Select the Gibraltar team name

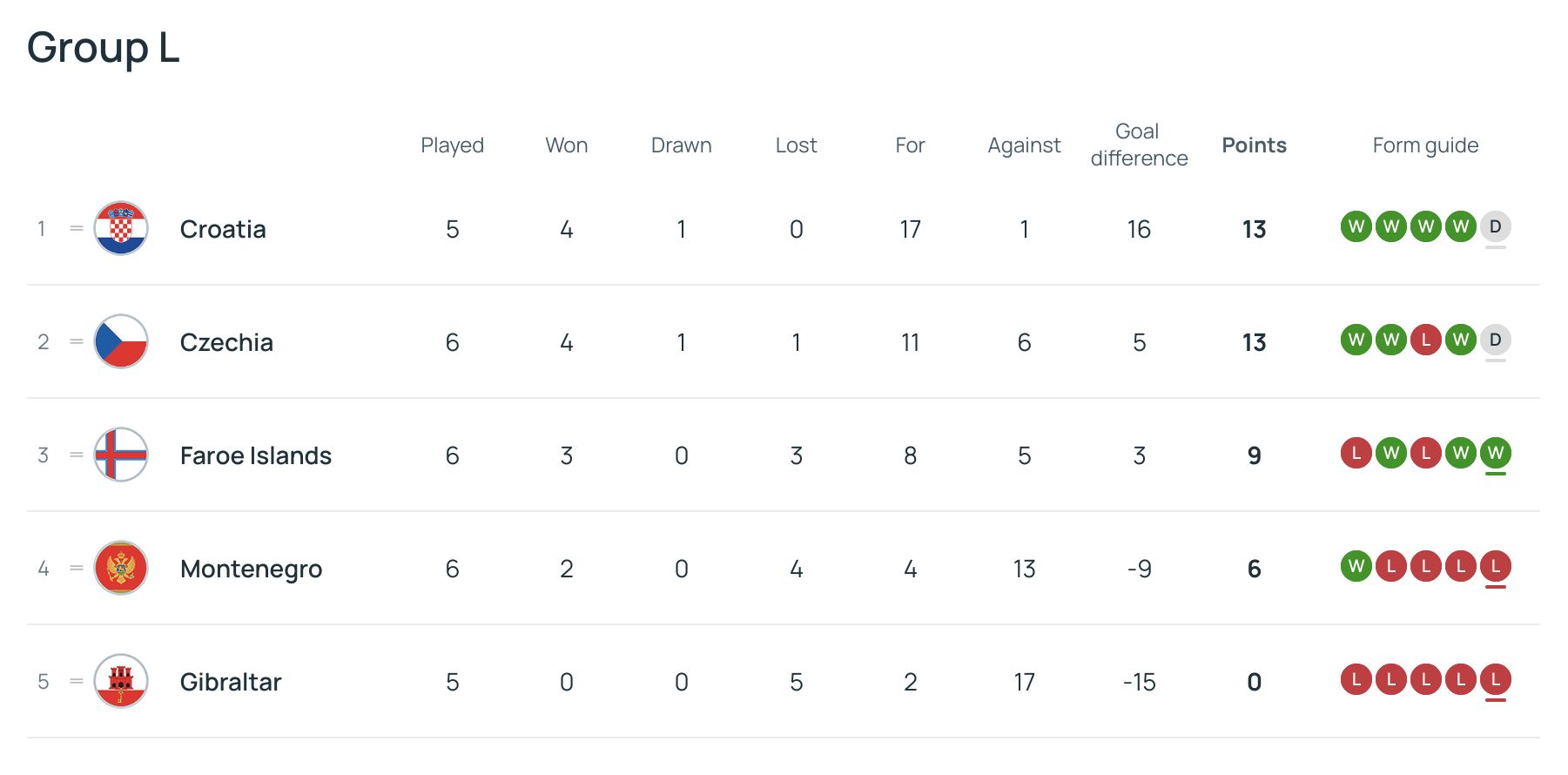231,682
